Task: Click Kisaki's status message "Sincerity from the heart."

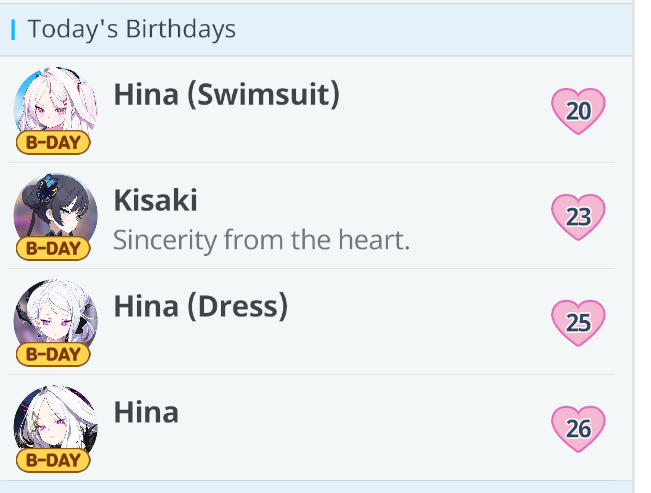Action: point(262,240)
